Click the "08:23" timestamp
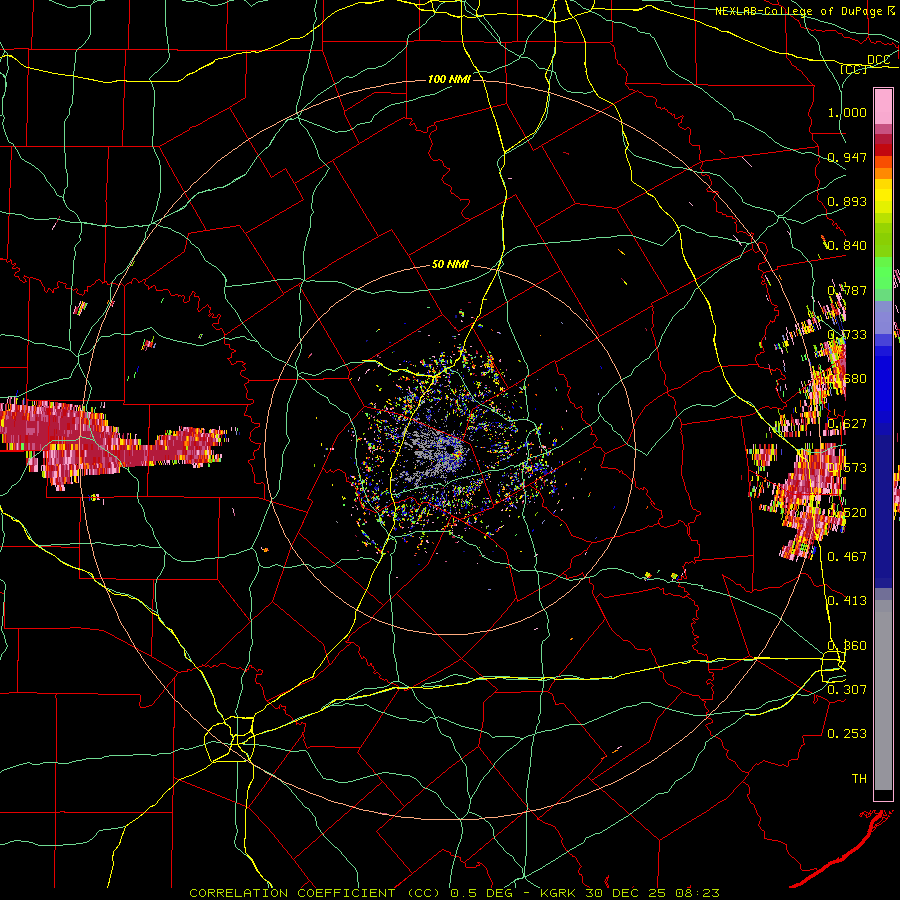The height and width of the screenshot is (900, 900). 695,893
